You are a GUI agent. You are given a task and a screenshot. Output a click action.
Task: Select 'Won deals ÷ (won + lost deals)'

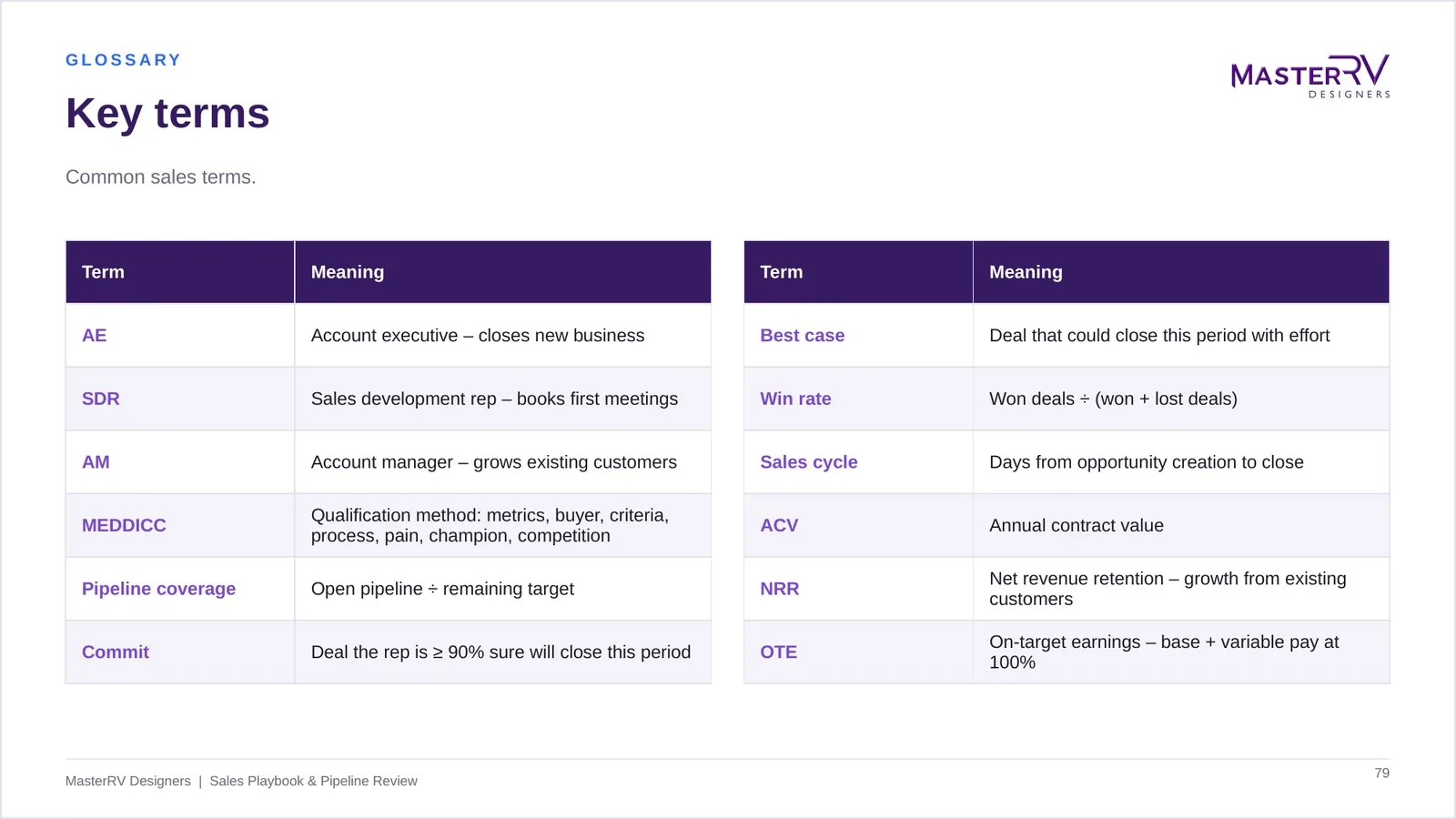tap(1113, 399)
